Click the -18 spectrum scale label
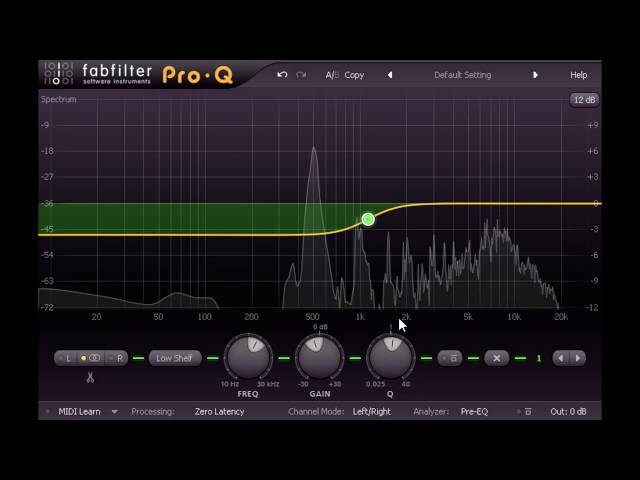This screenshot has width=640, height=480. pyautogui.click(x=47, y=151)
